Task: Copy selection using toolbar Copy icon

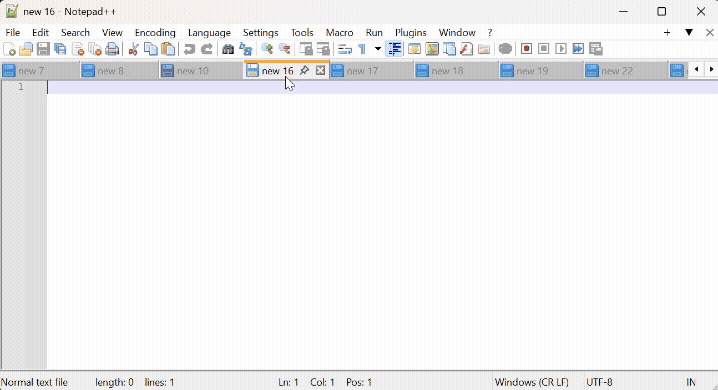Action: pos(151,49)
